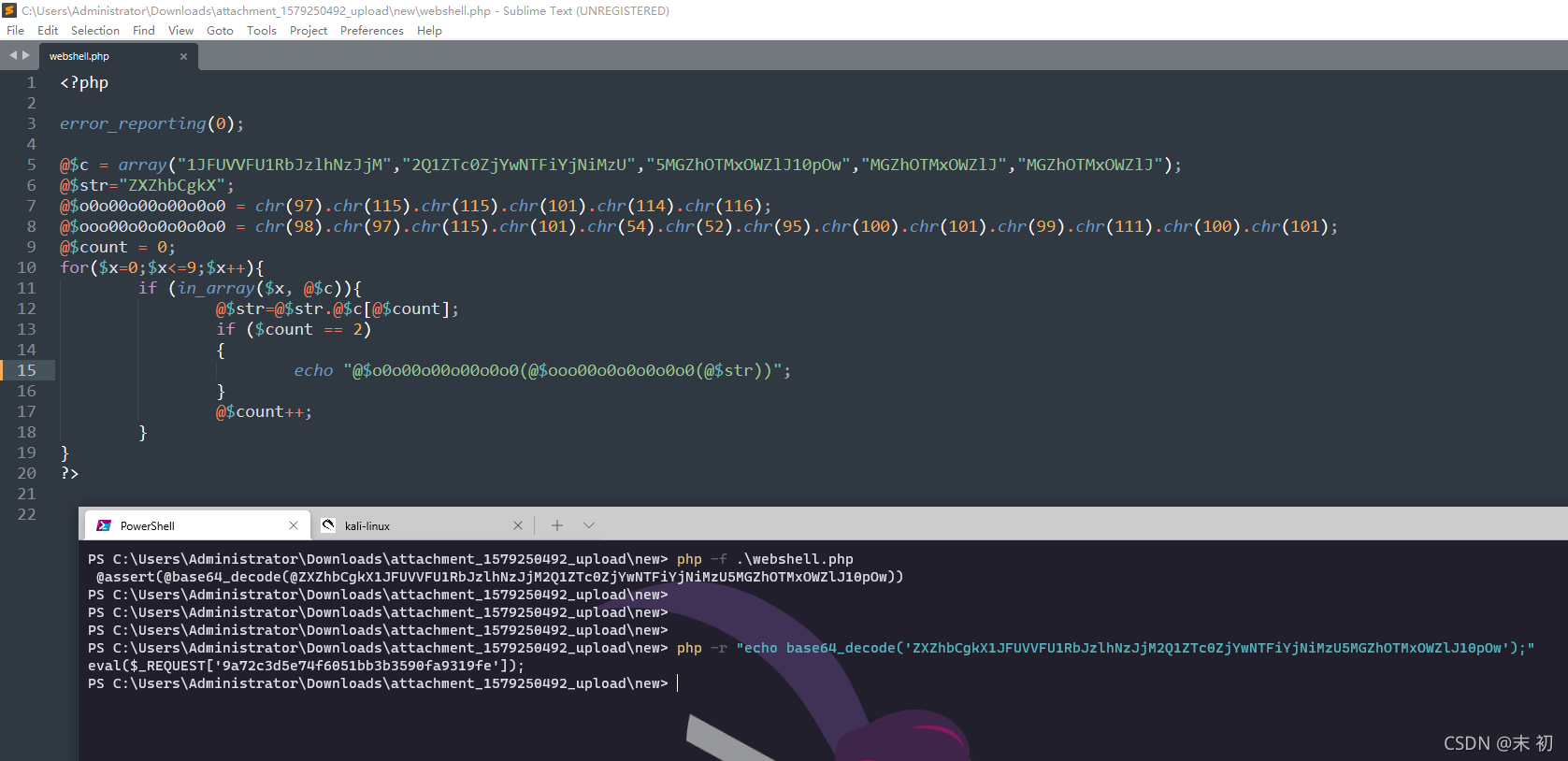This screenshot has height=761, width=1568.
Task: Open the View menu
Action: [180, 30]
